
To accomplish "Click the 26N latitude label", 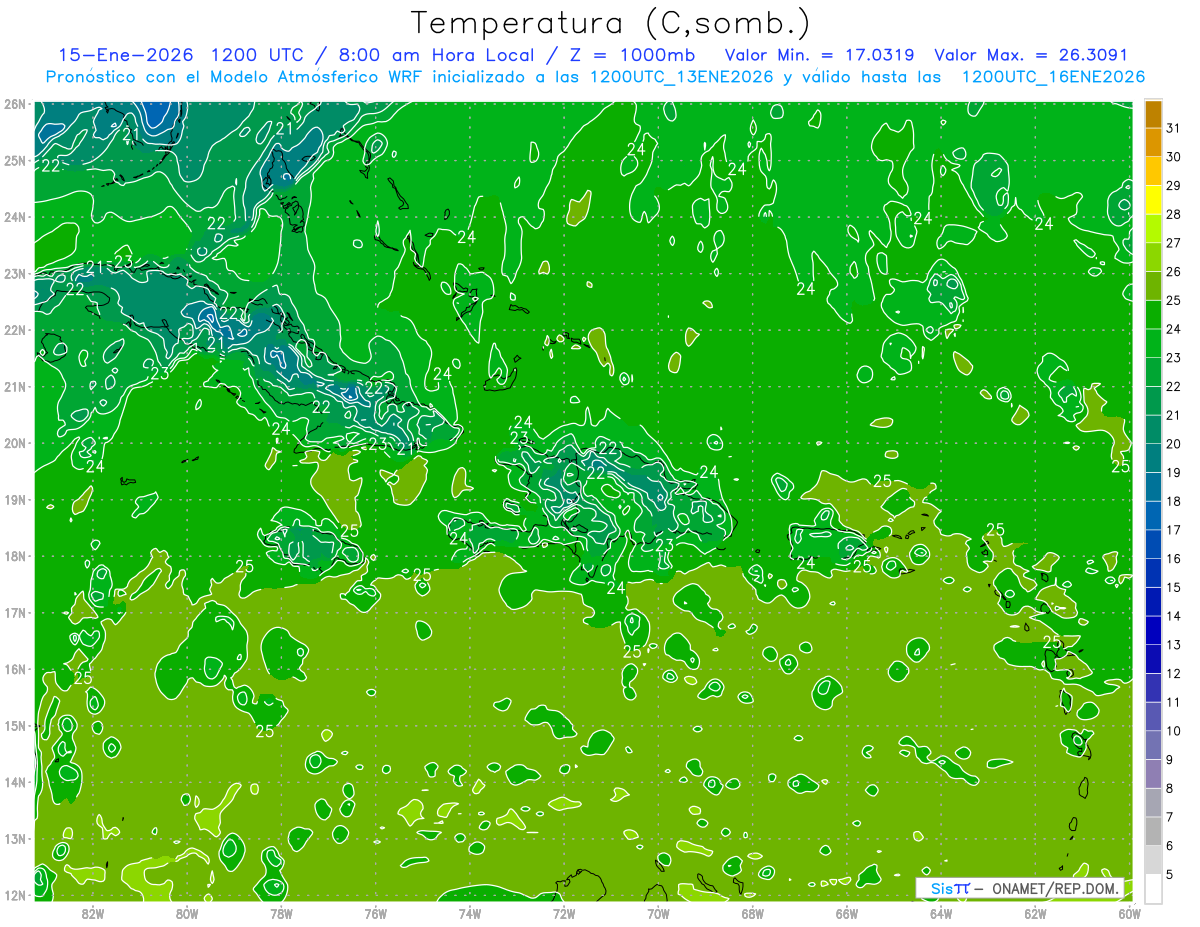I will 15,104.
